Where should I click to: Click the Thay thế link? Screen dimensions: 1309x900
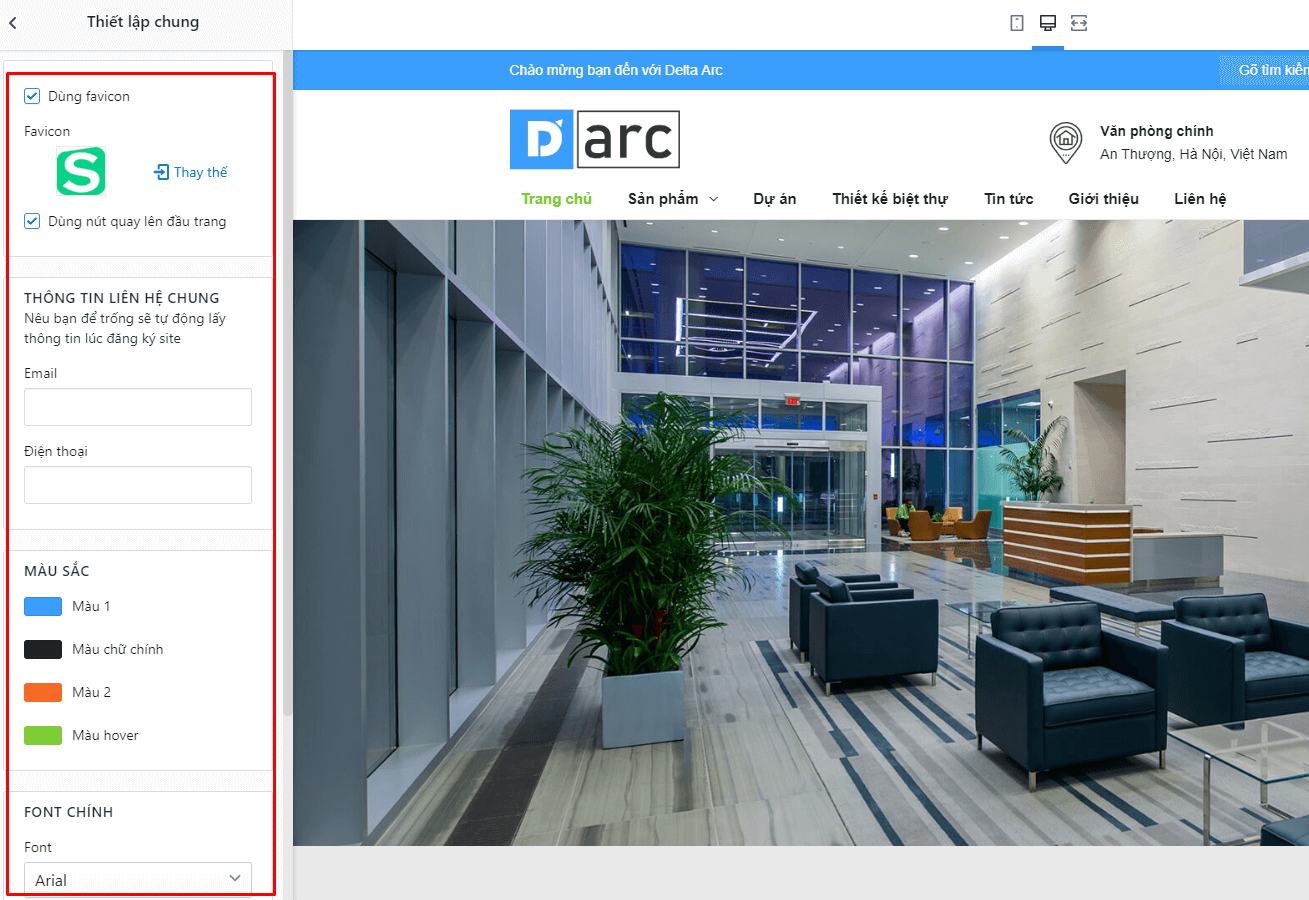[201, 172]
